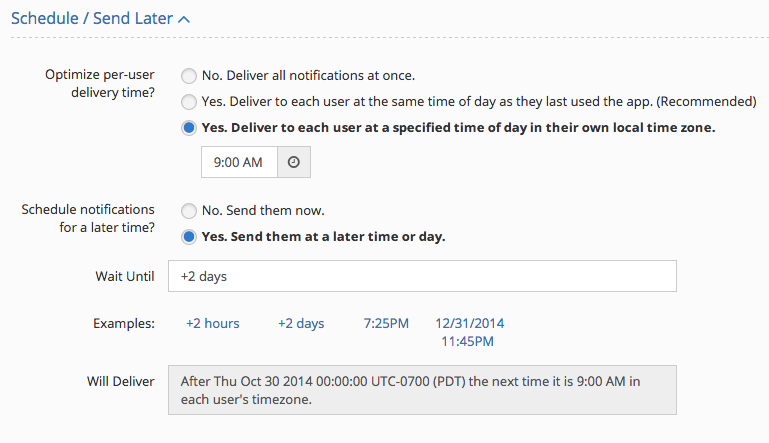Click the 'Wait Until' field label
The width and height of the screenshot is (769, 443).
(x=125, y=276)
